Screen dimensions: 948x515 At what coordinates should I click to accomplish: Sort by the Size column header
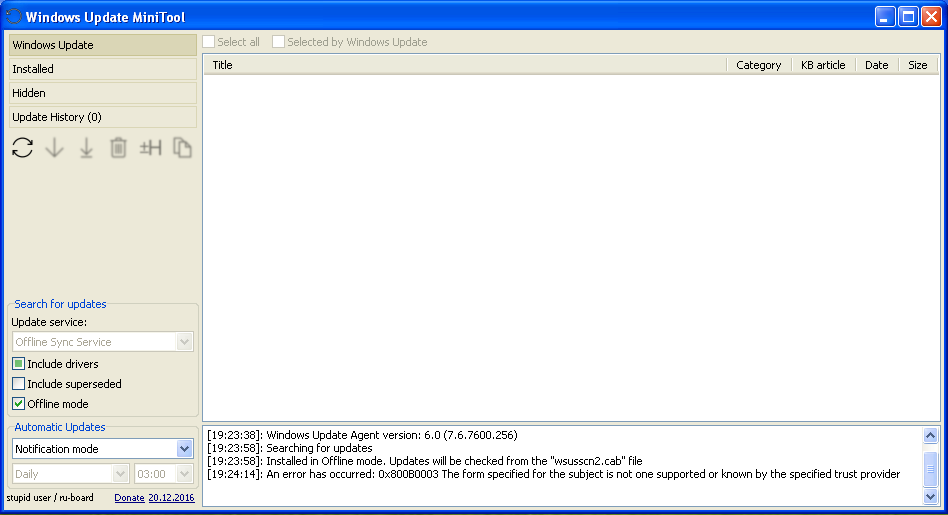pyautogui.click(x=918, y=65)
